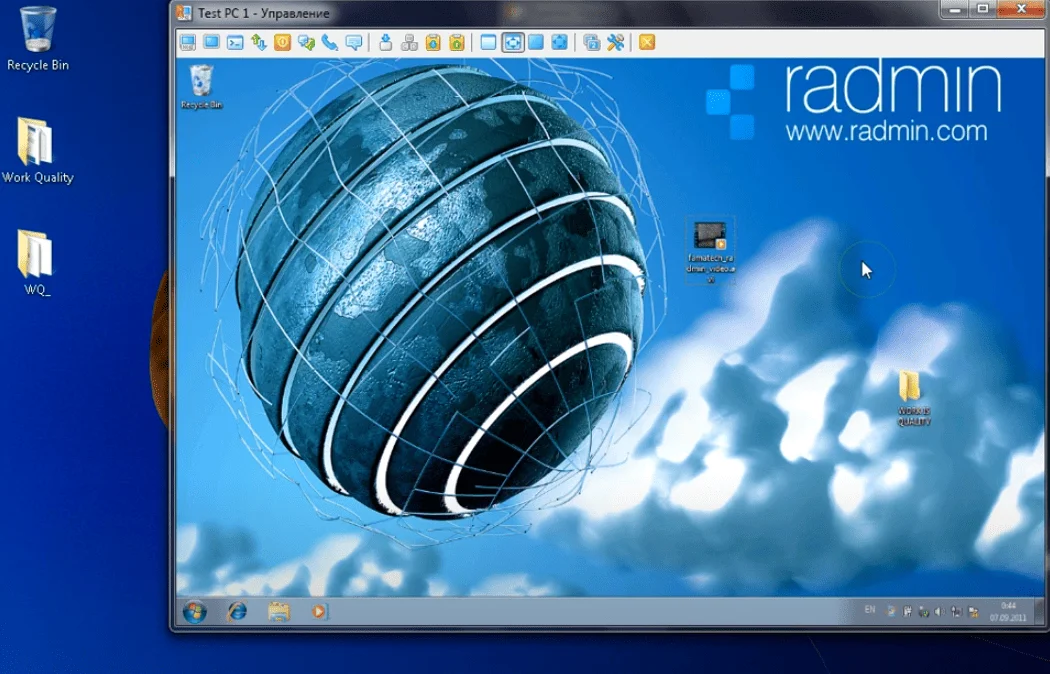Screen dimensions: 1050x674
Task: Open the EN language indicator on remote taskbar
Action: tap(869, 609)
